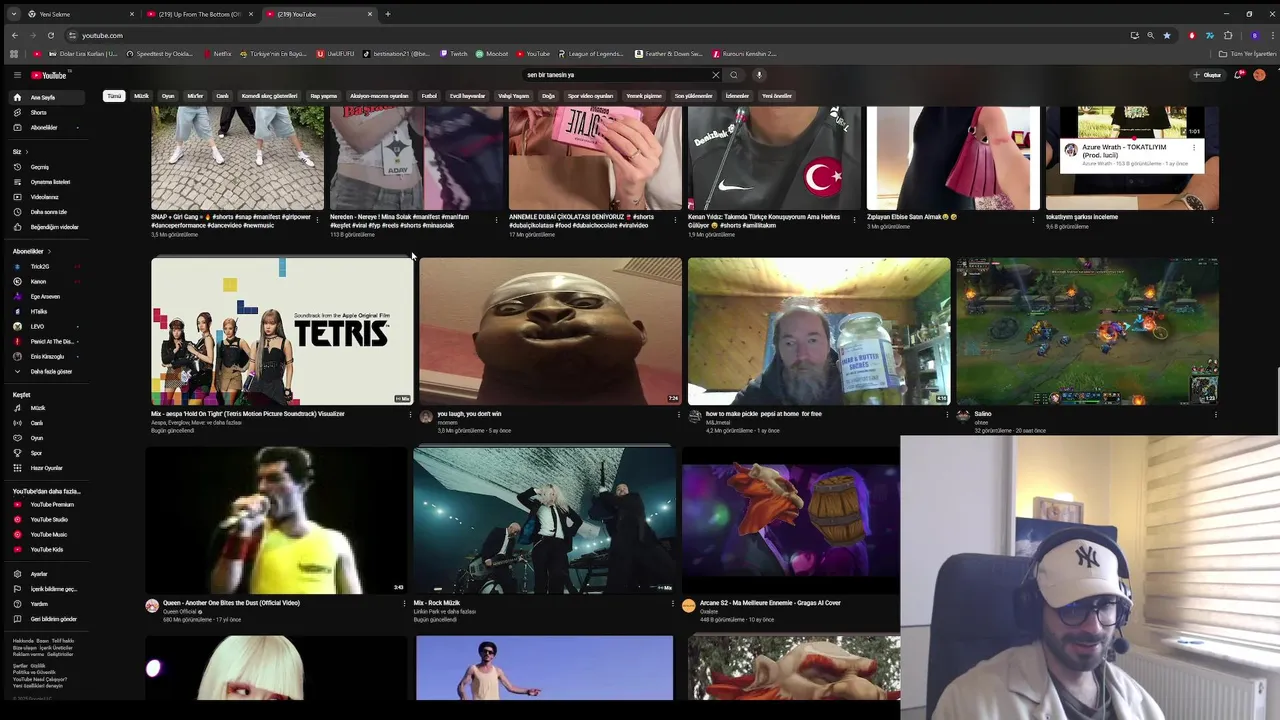The height and width of the screenshot is (720, 1280).
Task: Open Oynatma listeleri in sidebar
Action: click(50, 182)
